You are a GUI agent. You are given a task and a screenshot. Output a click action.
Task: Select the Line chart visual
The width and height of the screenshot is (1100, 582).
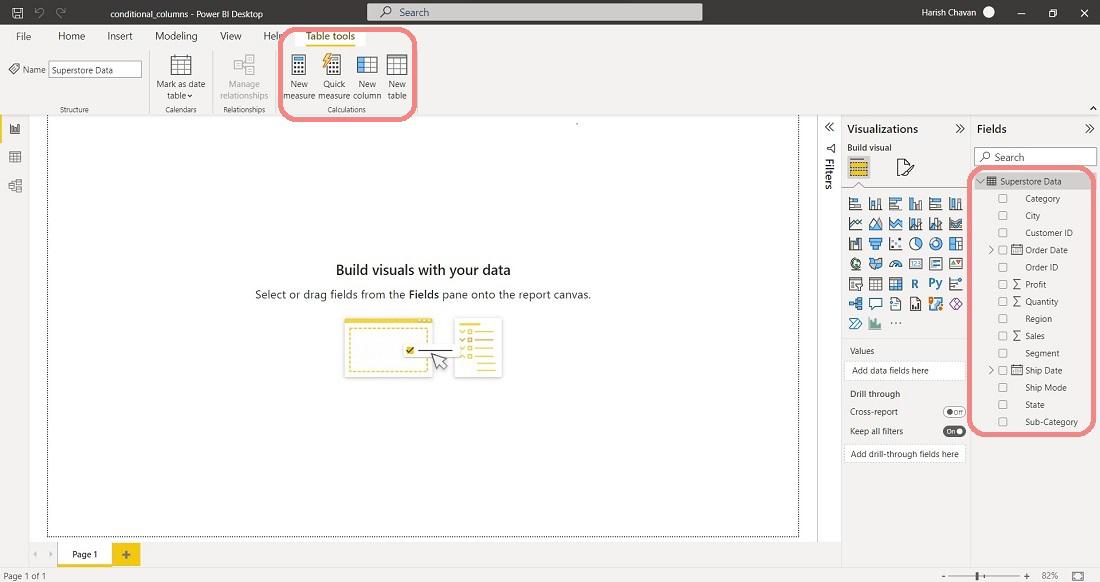coord(855,224)
